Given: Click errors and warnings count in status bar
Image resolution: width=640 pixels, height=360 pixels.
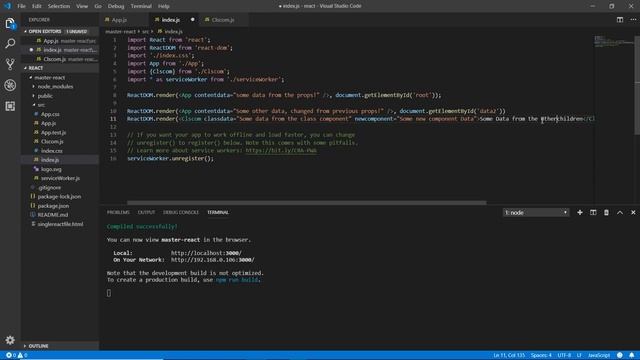Looking at the screenshot, I should (16, 356).
